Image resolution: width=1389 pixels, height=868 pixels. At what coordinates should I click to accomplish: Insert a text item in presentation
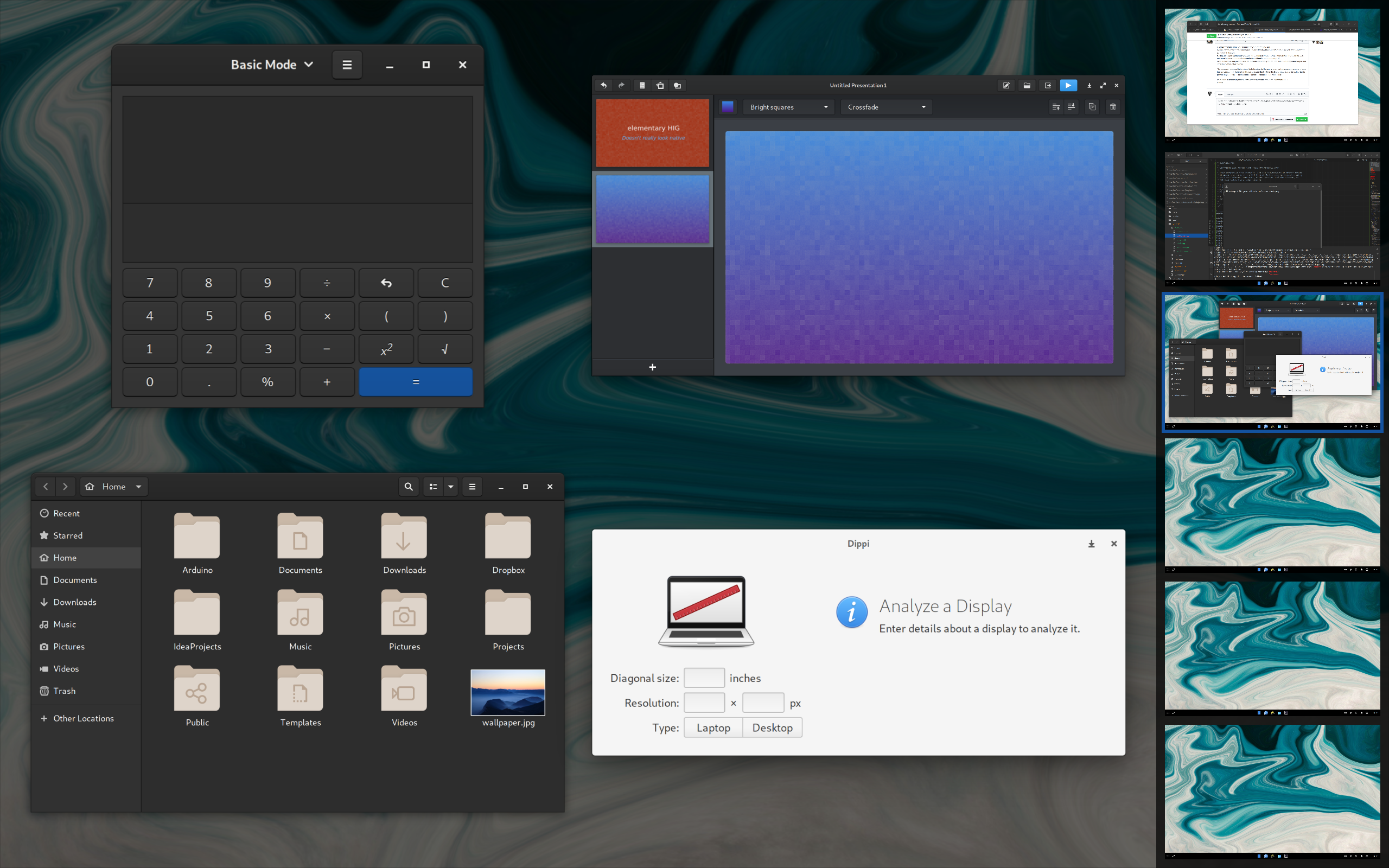click(642, 86)
